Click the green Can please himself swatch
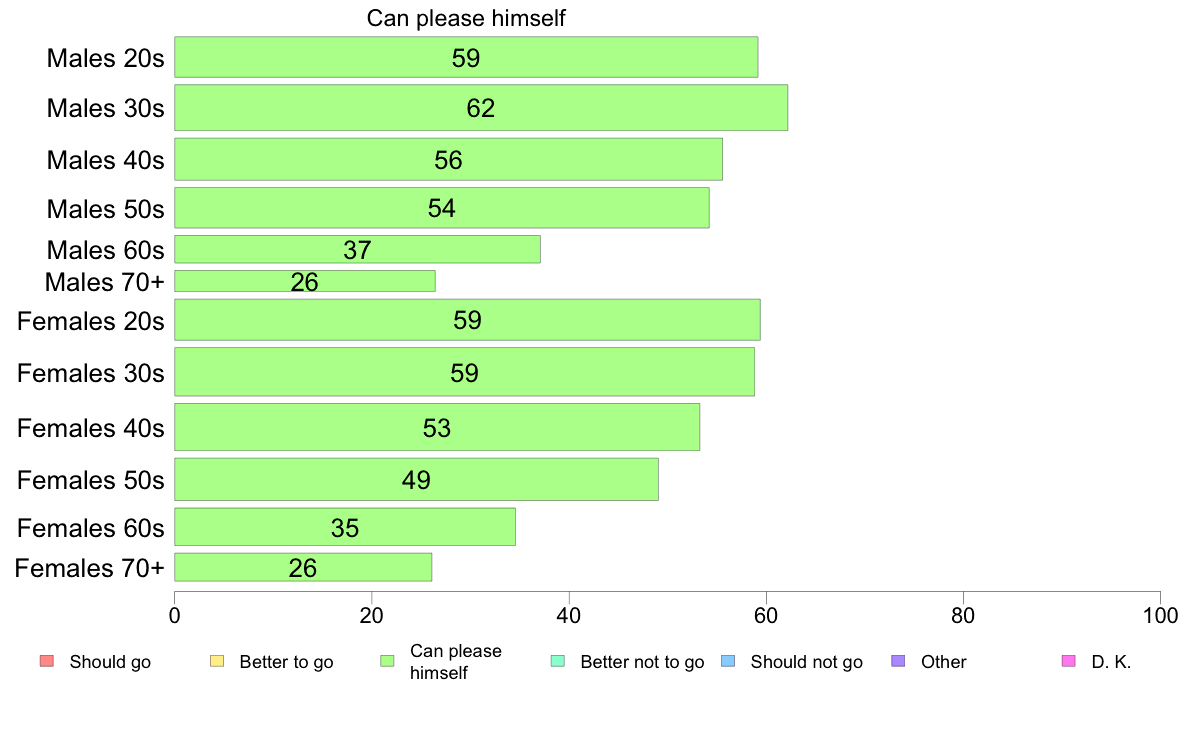 tap(387, 661)
